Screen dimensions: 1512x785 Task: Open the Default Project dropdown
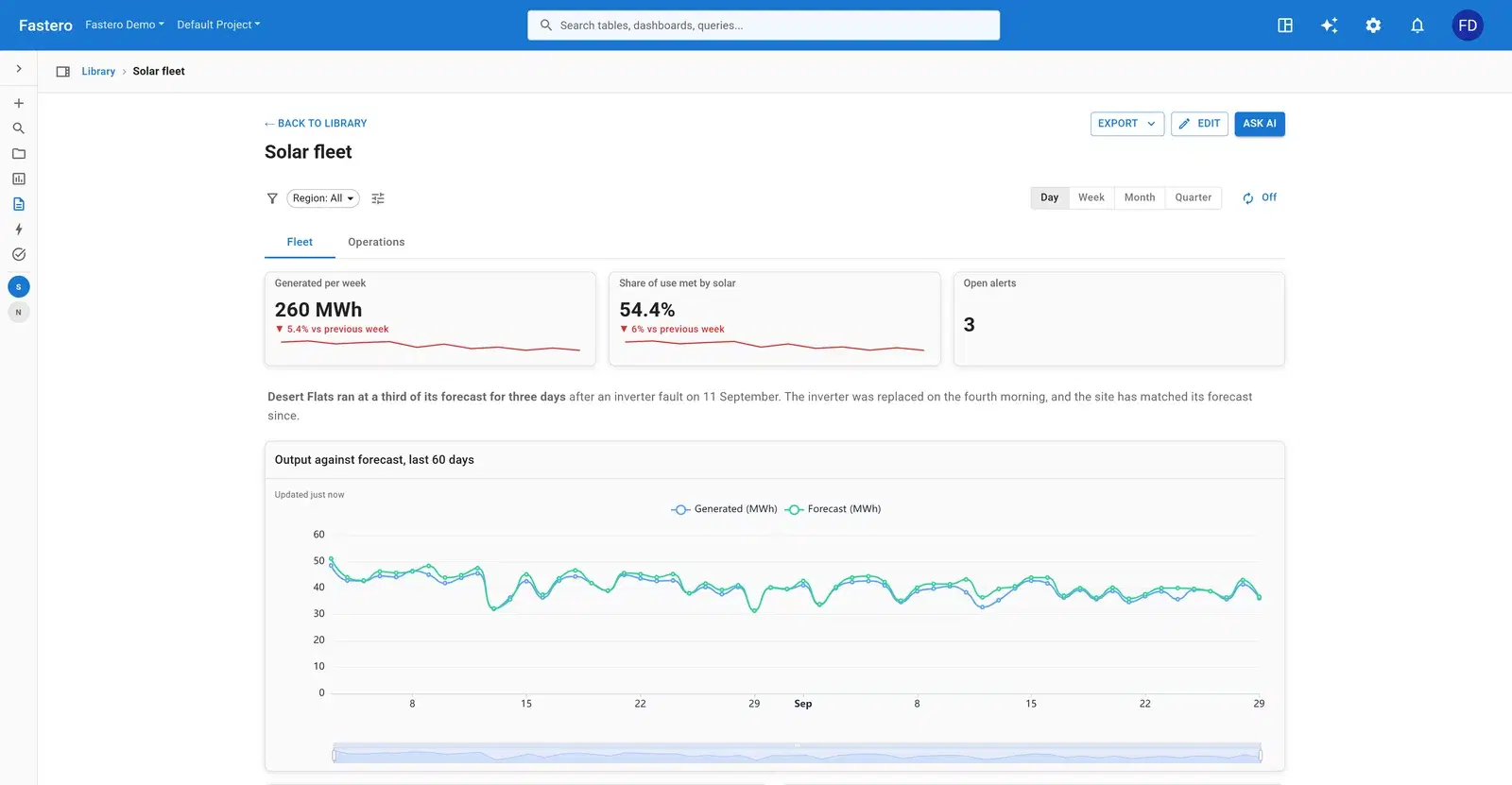[218, 25]
